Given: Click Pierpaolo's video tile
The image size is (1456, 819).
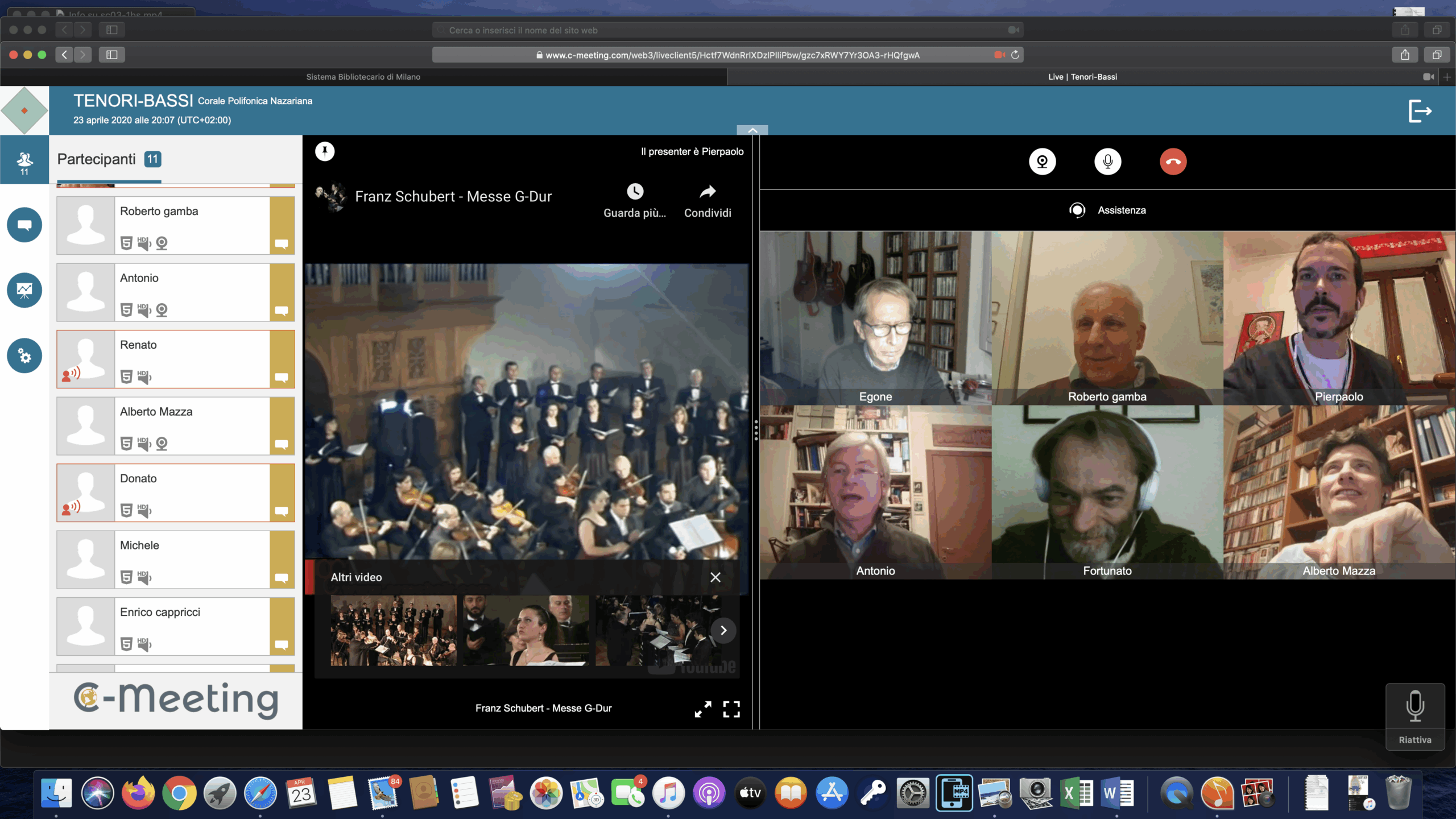Looking at the screenshot, I should point(1339,318).
